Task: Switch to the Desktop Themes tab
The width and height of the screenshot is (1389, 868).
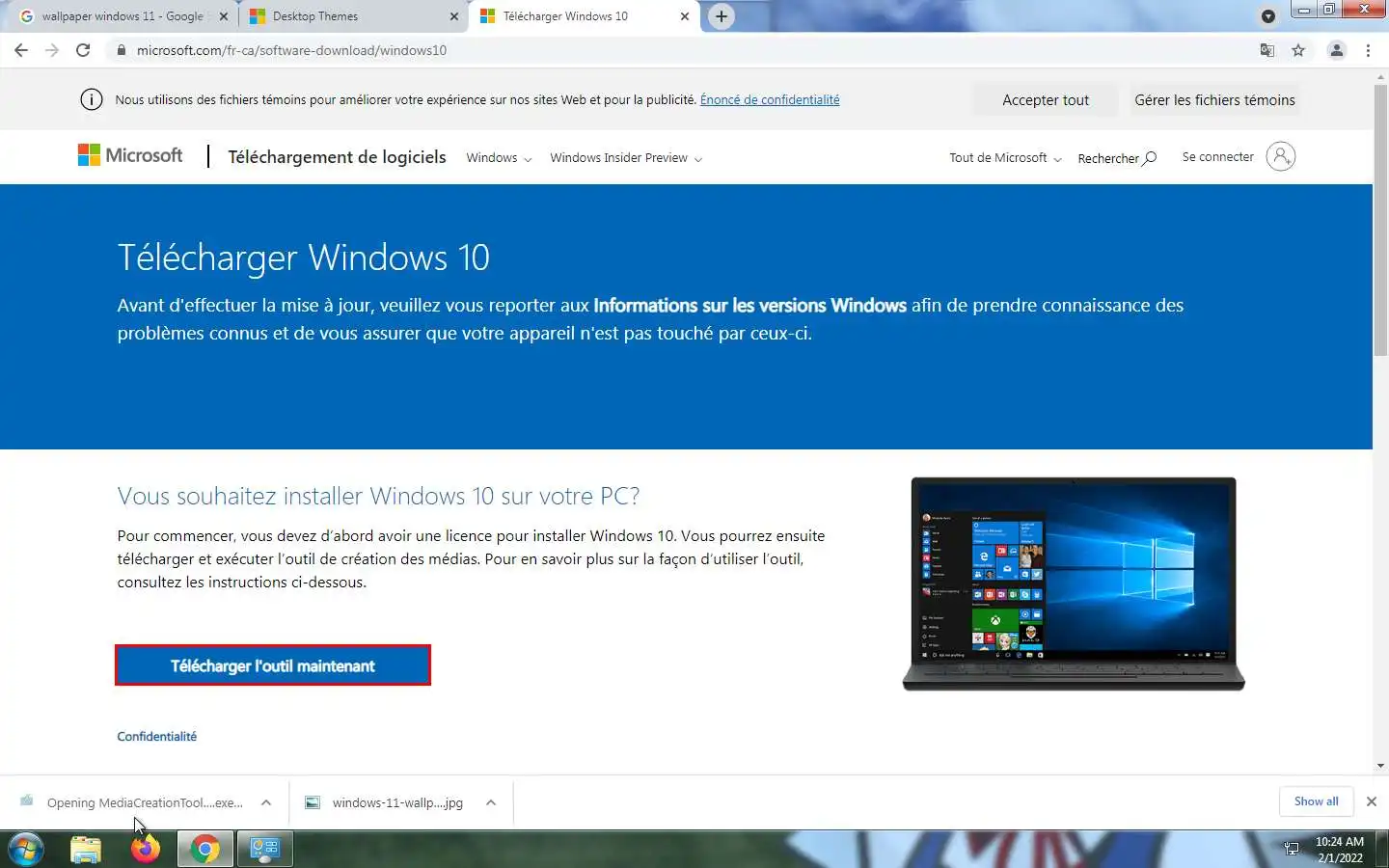Action: (x=353, y=16)
